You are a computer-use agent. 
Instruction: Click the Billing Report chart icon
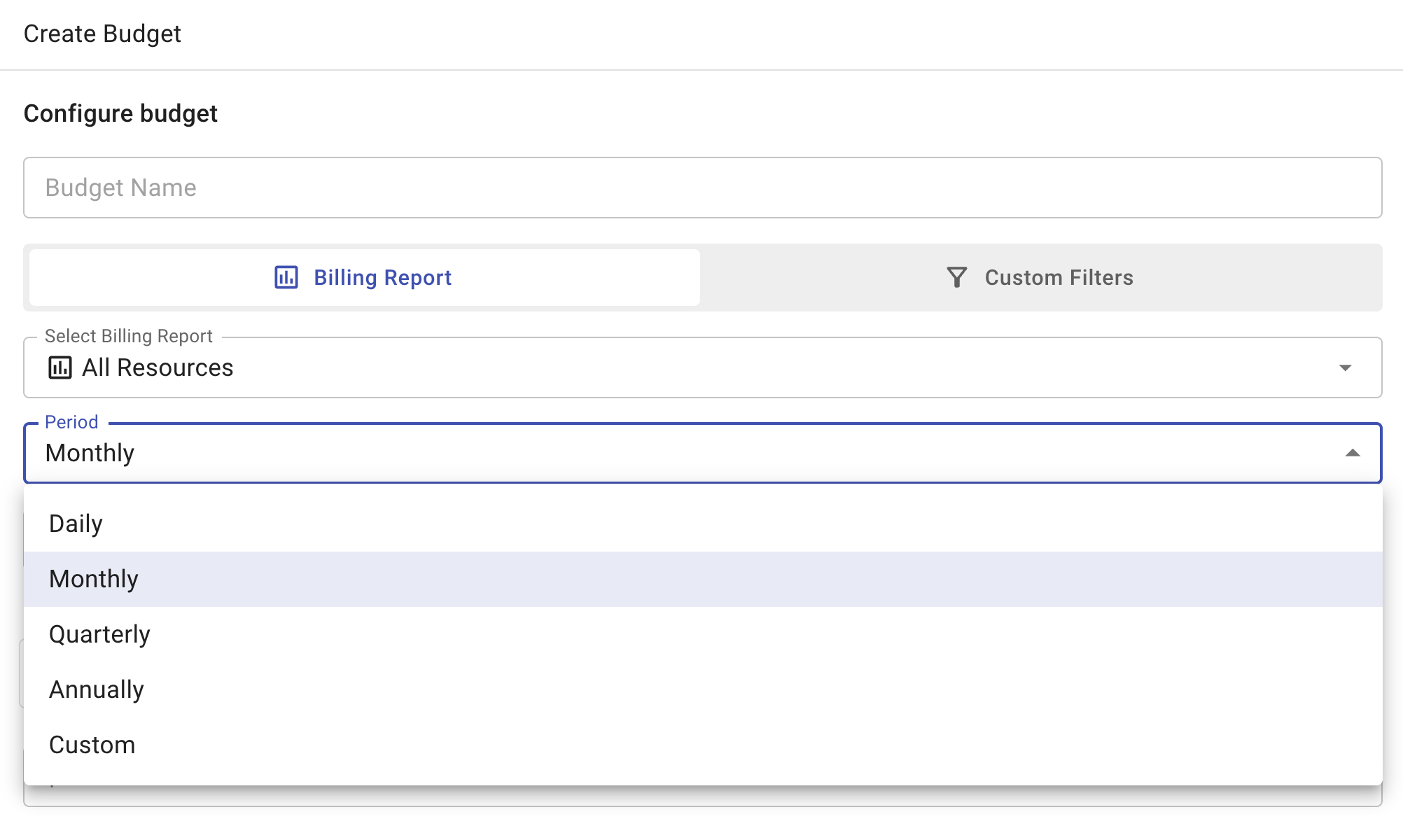tap(286, 277)
